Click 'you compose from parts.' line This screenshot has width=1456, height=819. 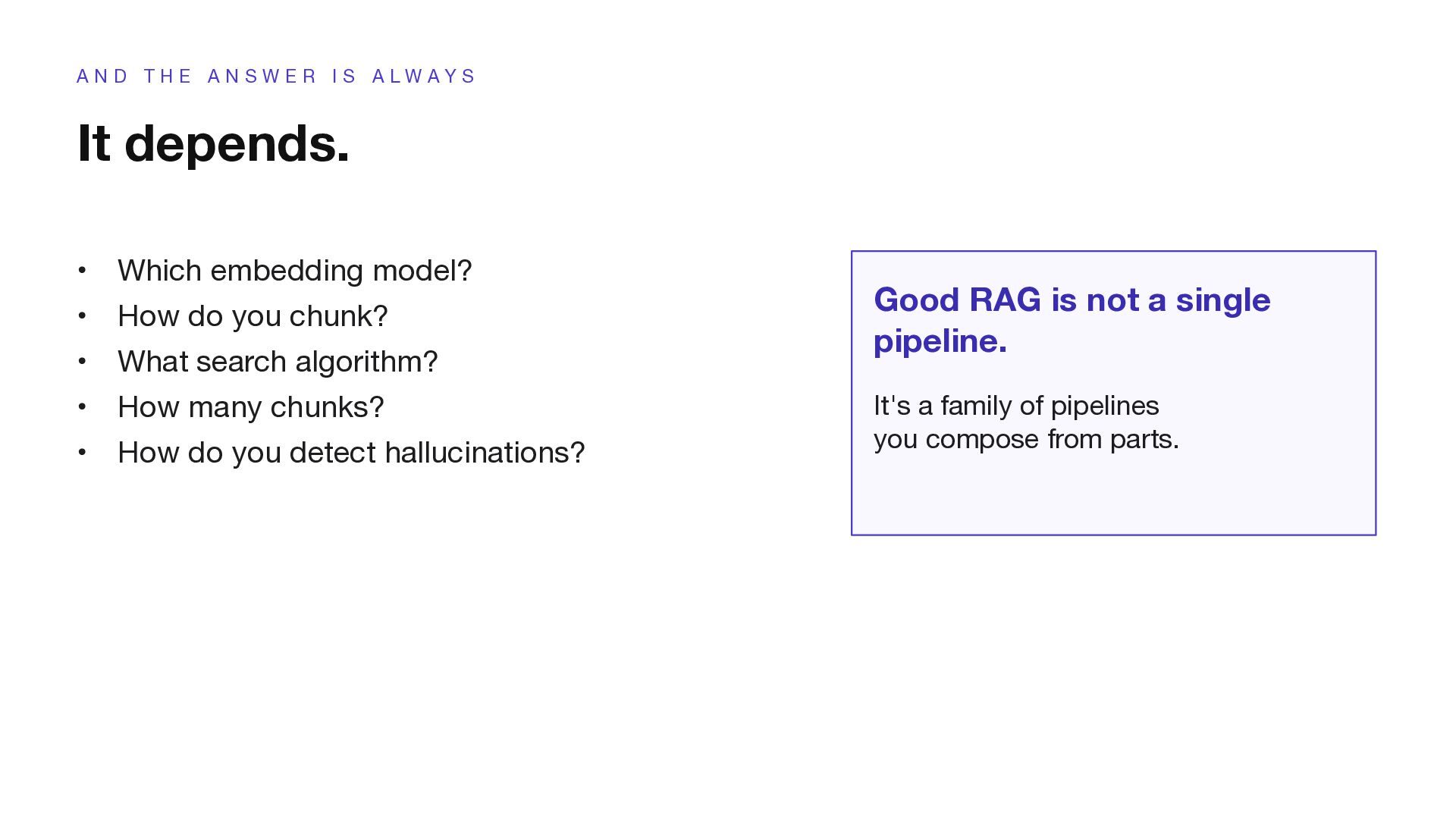point(1026,439)
